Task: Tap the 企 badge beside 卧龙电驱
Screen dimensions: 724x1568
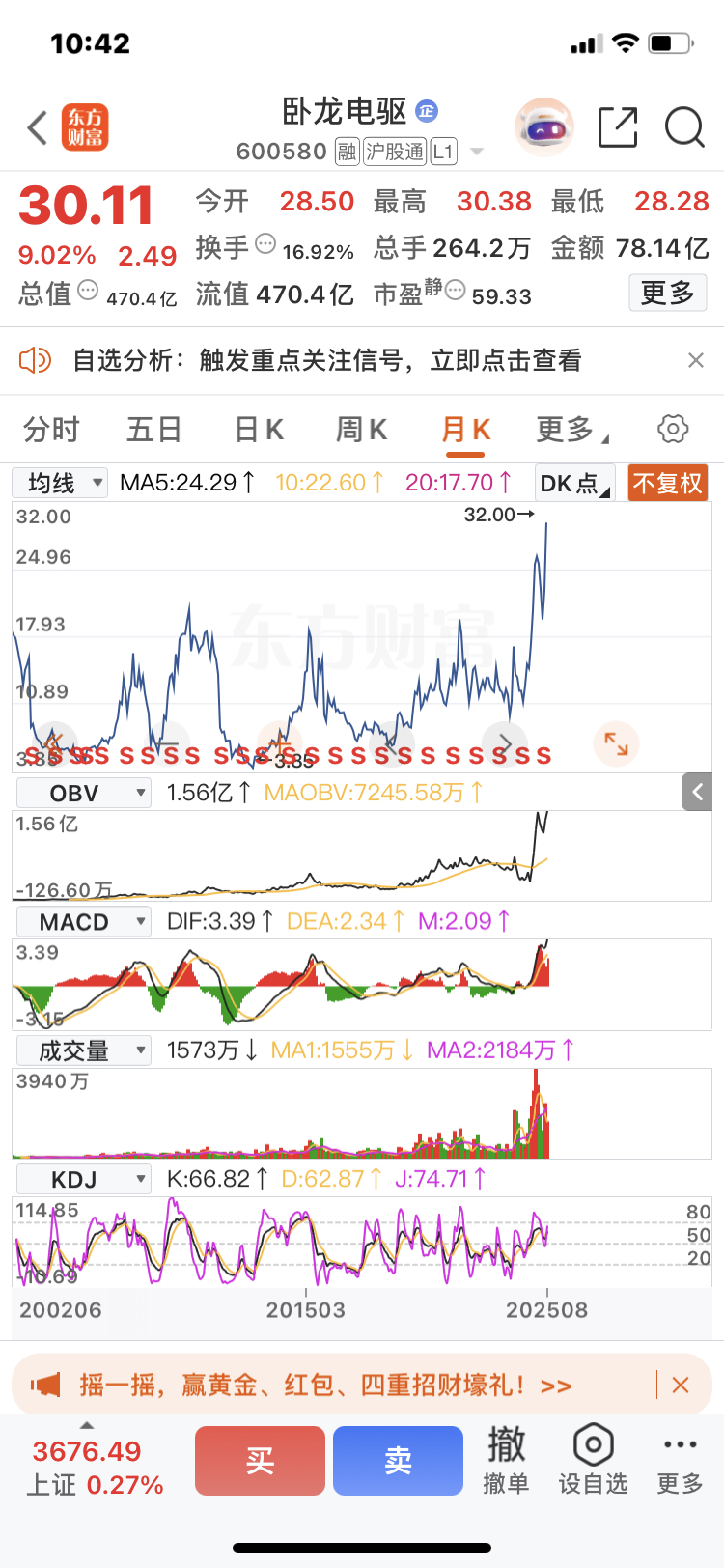Action: (x=427, y=111)
